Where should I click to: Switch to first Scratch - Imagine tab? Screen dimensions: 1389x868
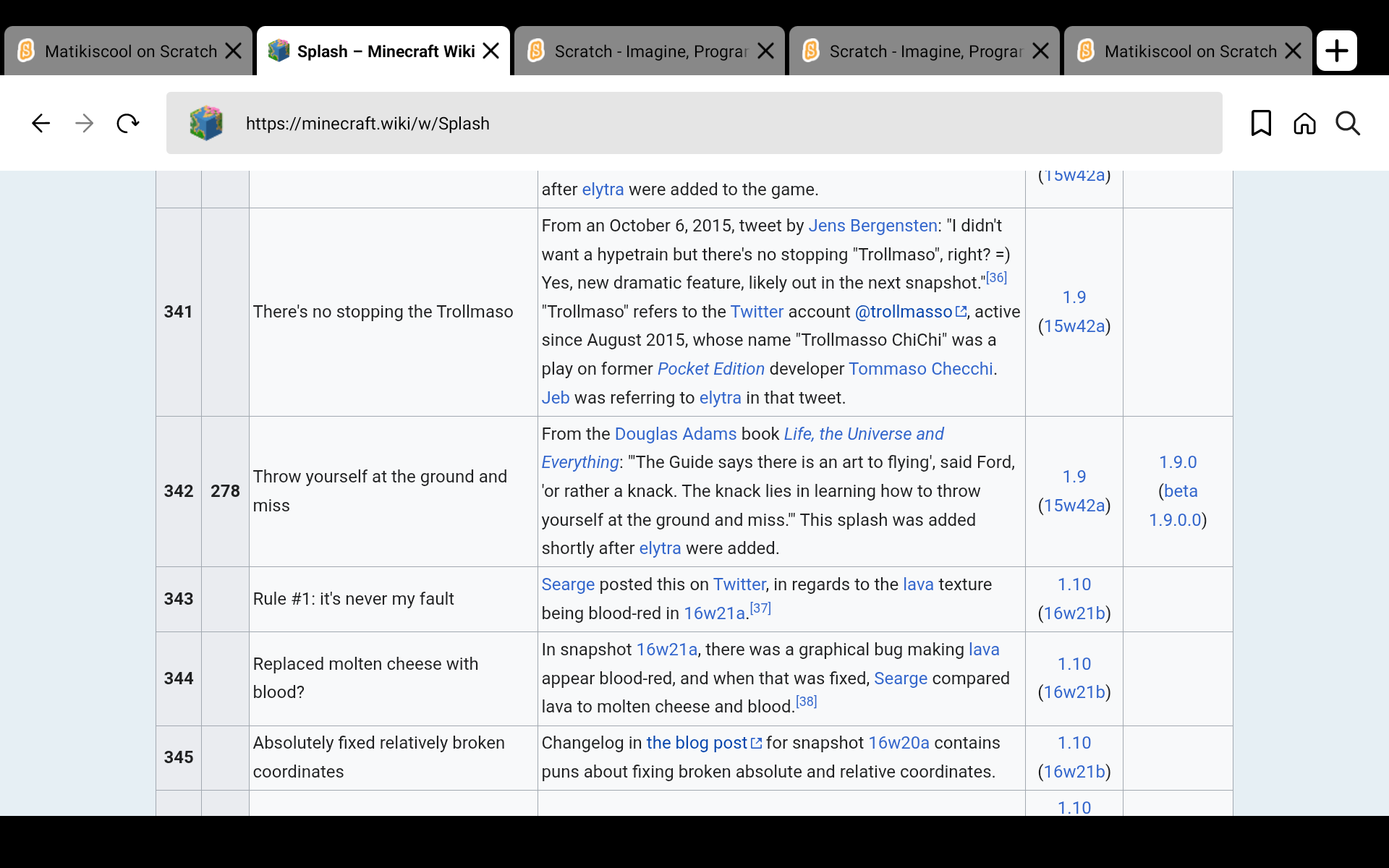coord(650,51)
